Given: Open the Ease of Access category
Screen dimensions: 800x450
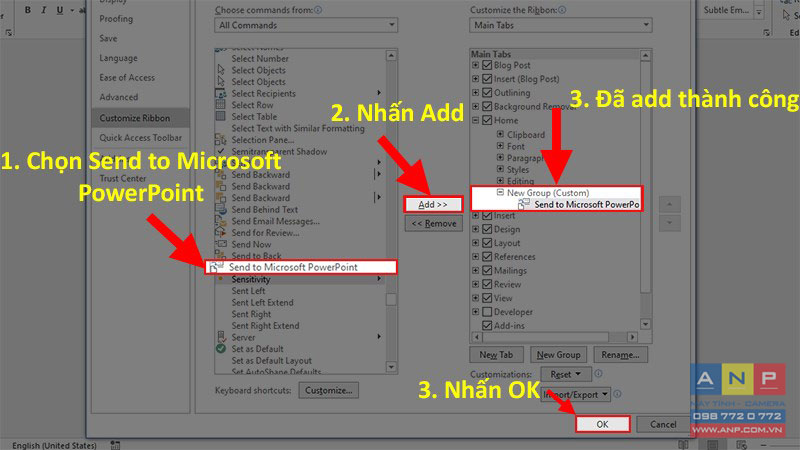Looking at the screenshot, I should click(127, 78).
